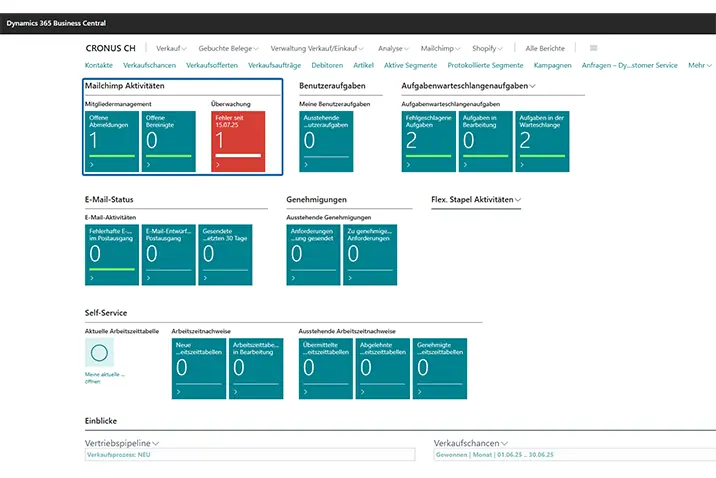Screen dimensions: 716x478
Task: Open the Aufgaben in der Warteschlange tile
Action: click(x=542, y=142)
